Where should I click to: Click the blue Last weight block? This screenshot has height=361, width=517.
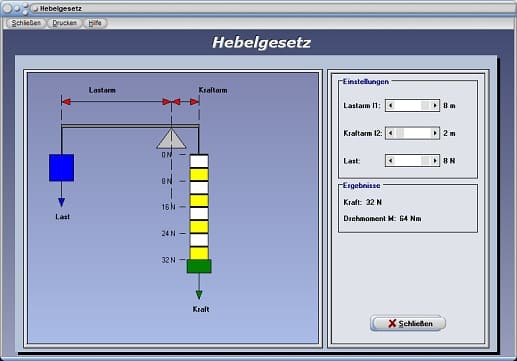click(x=62, y=168)
